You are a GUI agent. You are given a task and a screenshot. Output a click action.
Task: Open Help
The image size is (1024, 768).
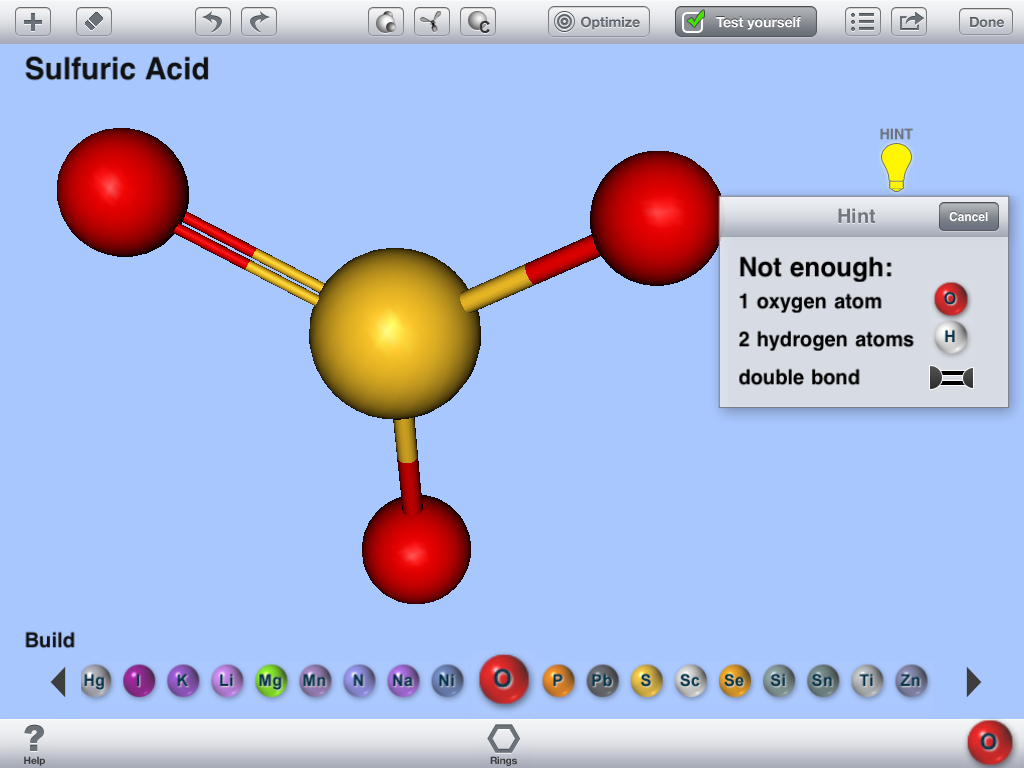(36, 742)
